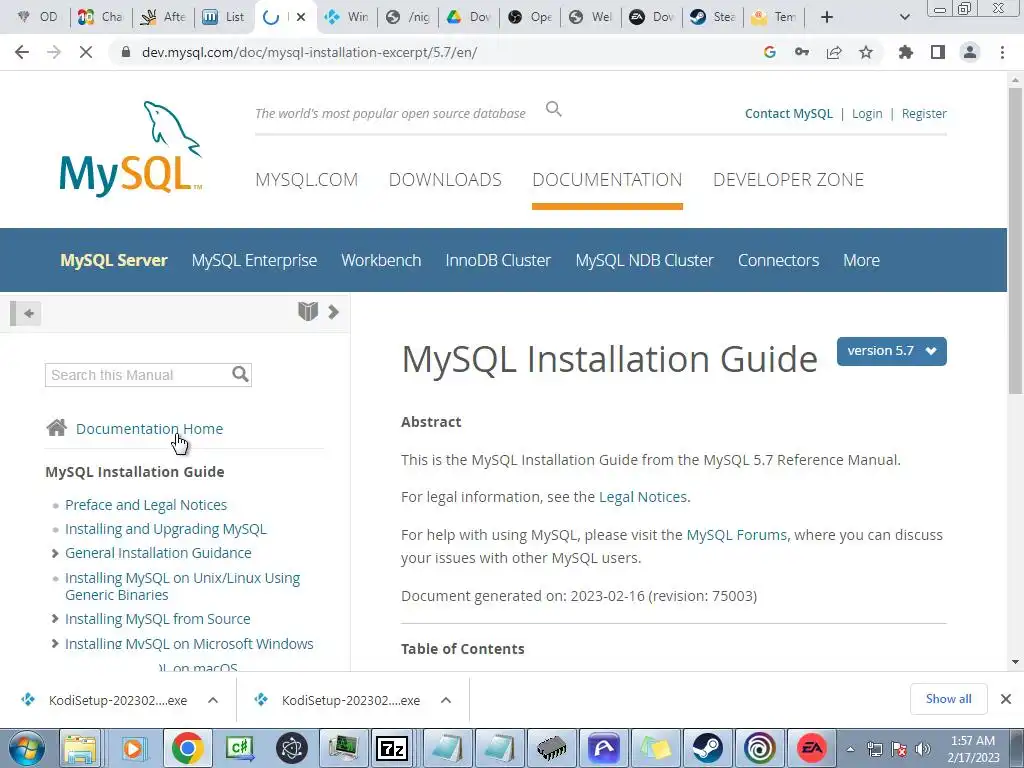Open Steam from the taskbar

(707, 748)
